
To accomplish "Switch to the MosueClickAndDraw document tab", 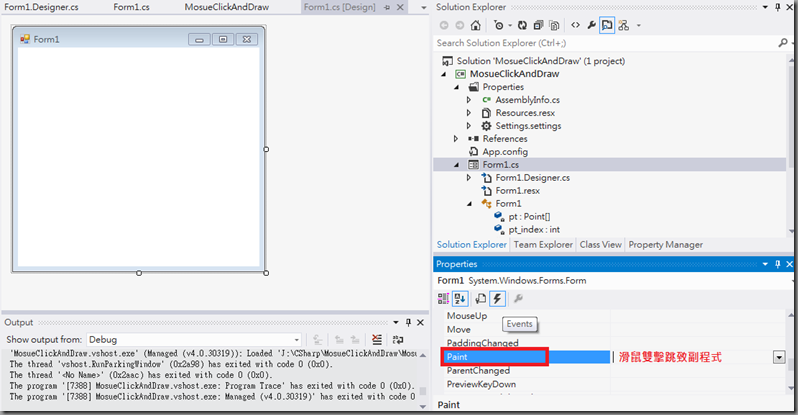I will click(227, 7).
